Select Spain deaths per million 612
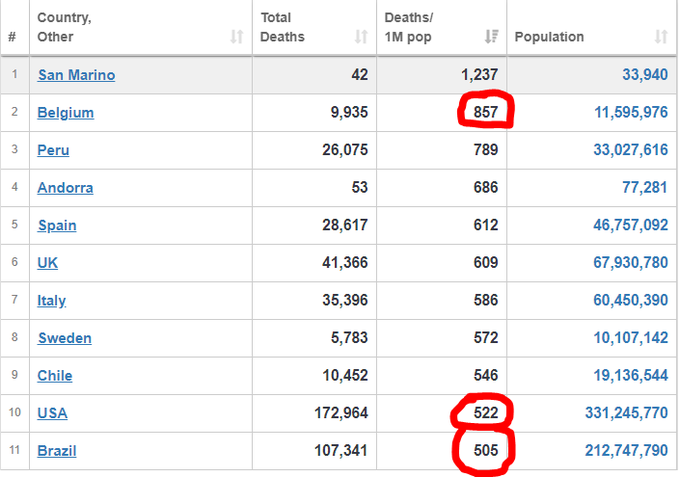Viewport: 680px width, 477px height. pyautogui.click(x=486, y=225)
